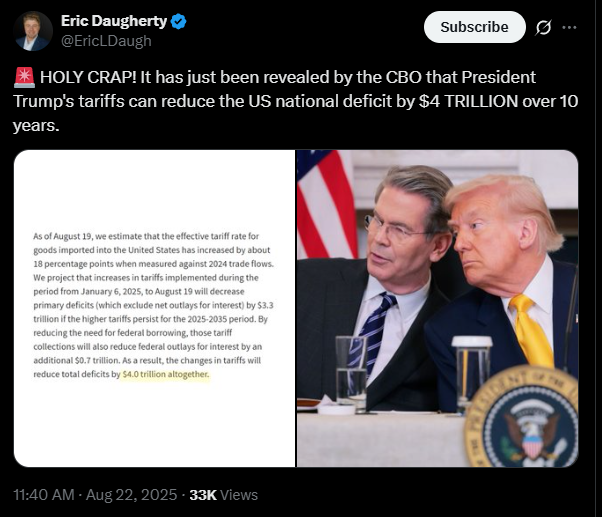Click the blue verified checkmark badge
Image resolution: width=602 pixels, height=517 pixels.
178,21
